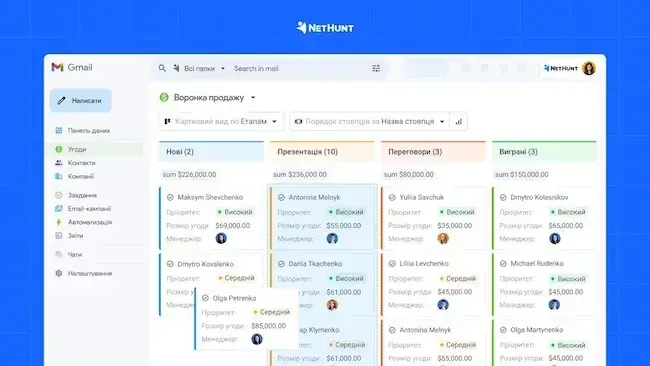This screenshot has width=650, height=366.
Task: Open Середній priority tag on Liliia Levchenko
Action: pos(458,278)
